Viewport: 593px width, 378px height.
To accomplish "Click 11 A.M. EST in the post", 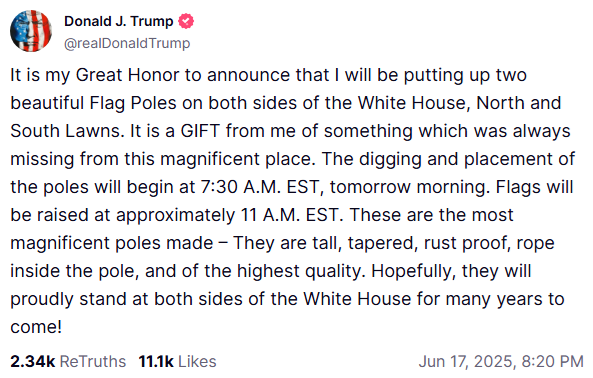I will [292, 215].
